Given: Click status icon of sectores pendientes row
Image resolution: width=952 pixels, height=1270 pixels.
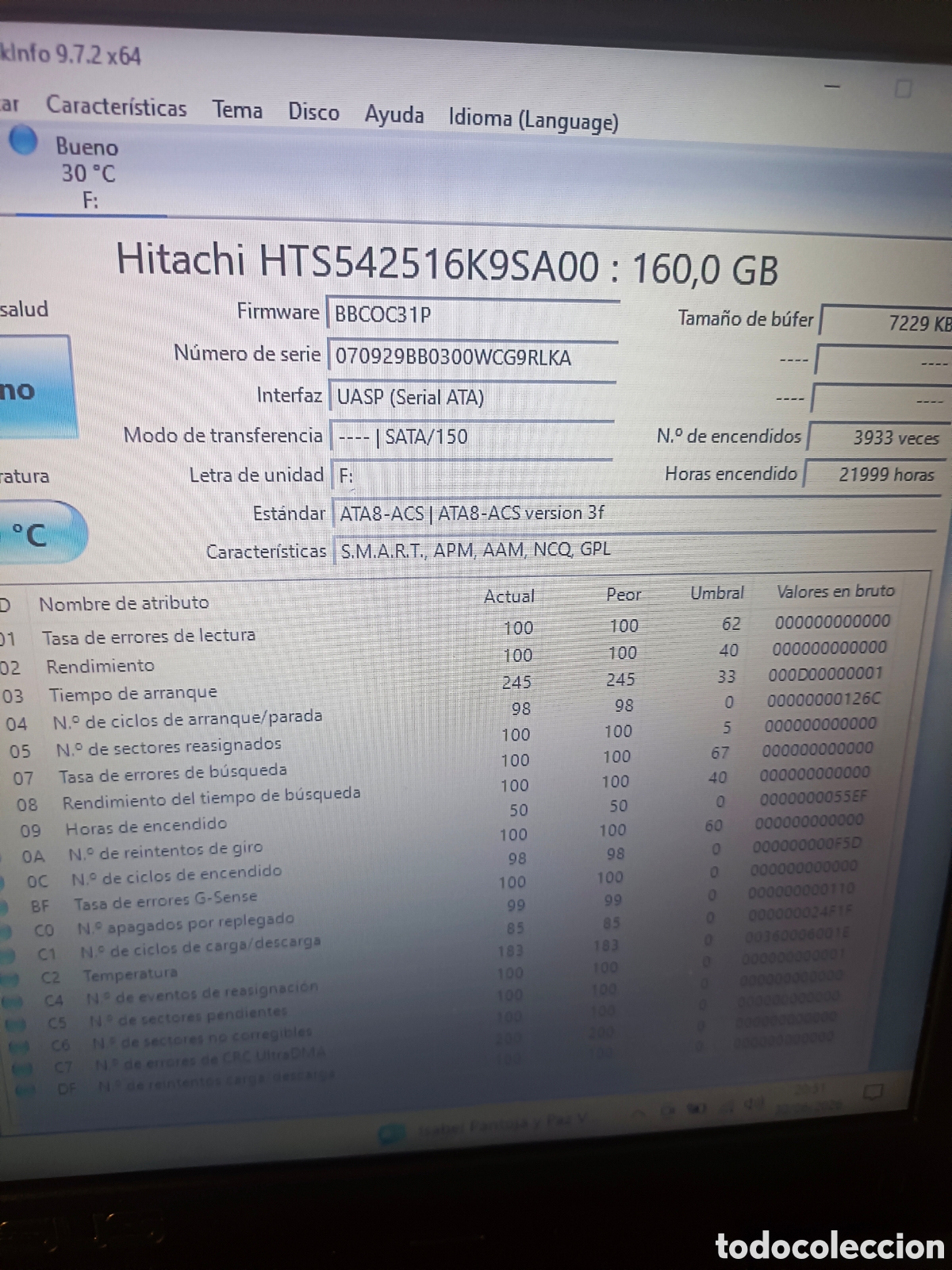Looking at the screenshot, I should (17, 1026).
